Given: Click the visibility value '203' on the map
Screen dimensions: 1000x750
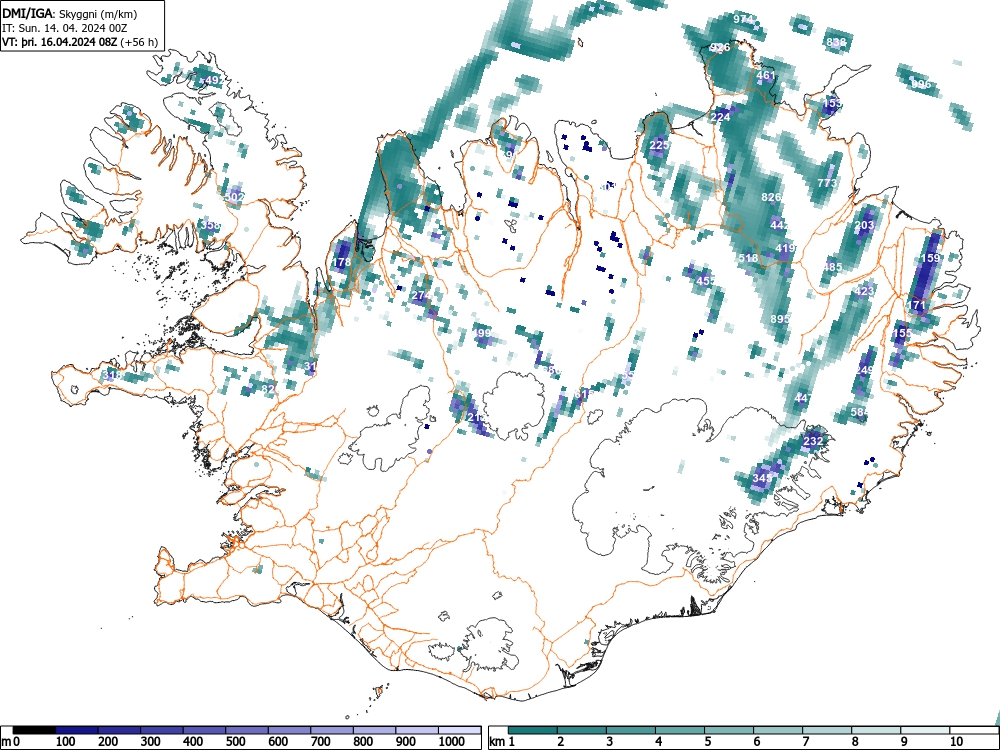Looking at the screenshot, I should pos(864,225).
